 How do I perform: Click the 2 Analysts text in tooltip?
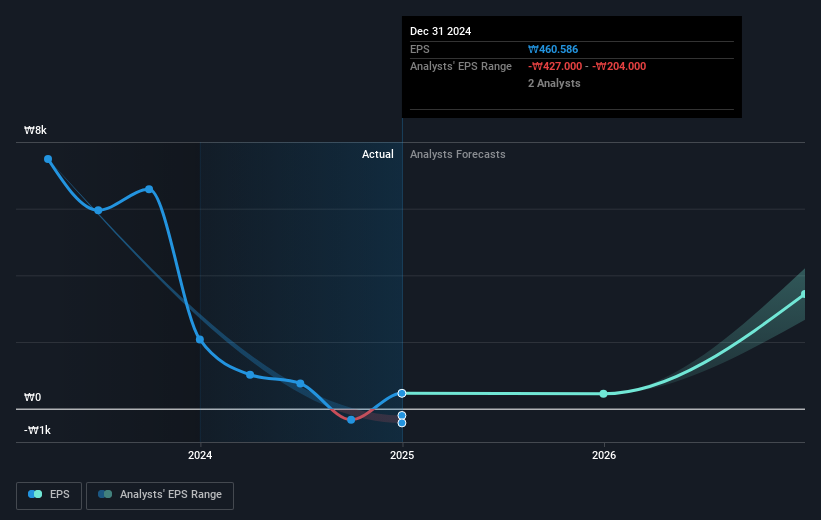click(x=554, y=83)
